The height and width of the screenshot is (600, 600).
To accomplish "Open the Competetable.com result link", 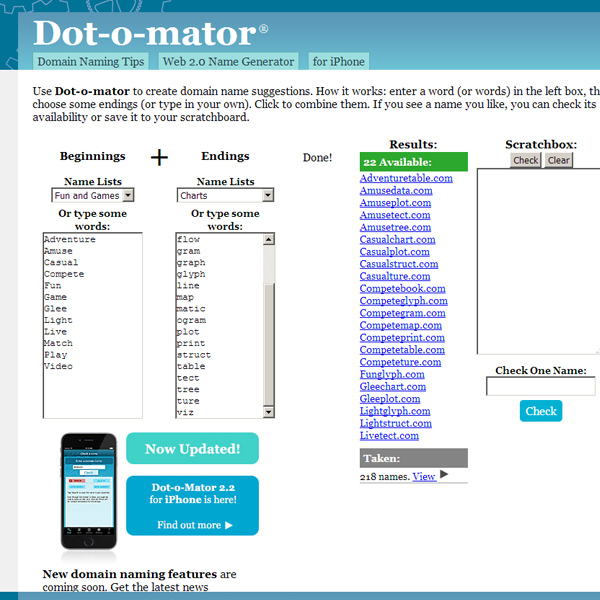I will [x=402, y=350].
